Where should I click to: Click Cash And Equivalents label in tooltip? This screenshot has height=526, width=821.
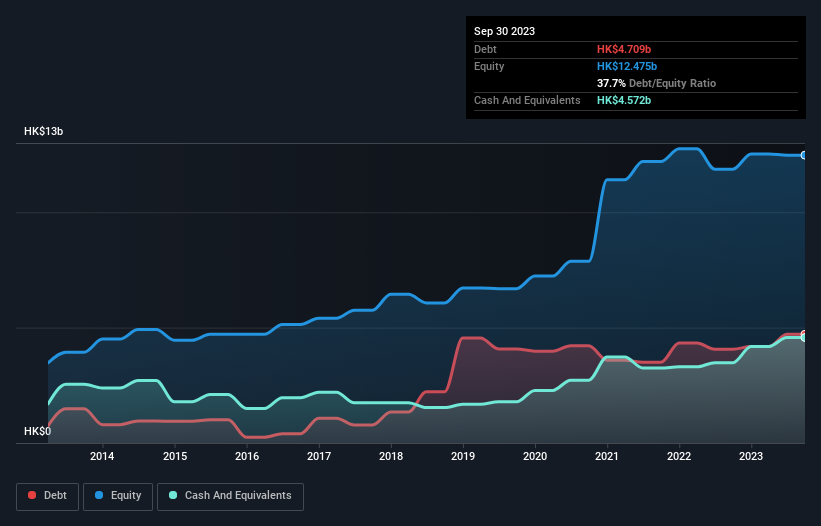click(527, 100)
